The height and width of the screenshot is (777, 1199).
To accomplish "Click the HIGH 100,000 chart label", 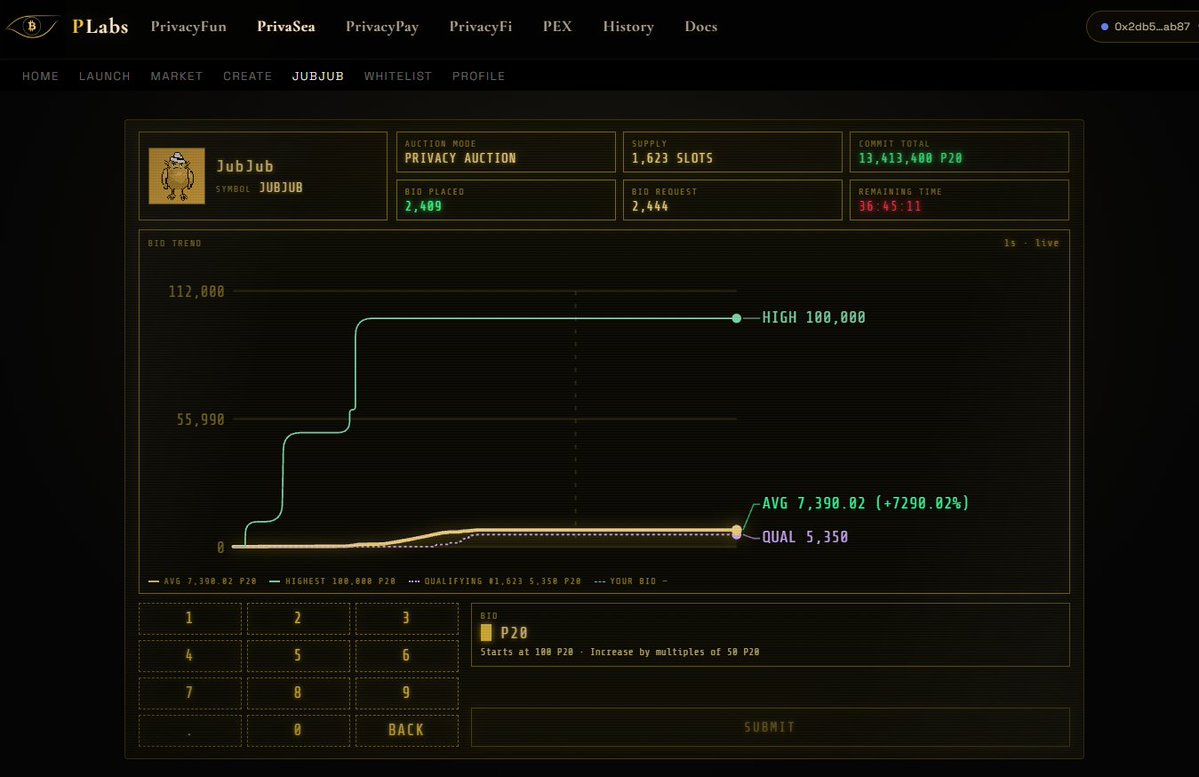I will pos(814,317).
